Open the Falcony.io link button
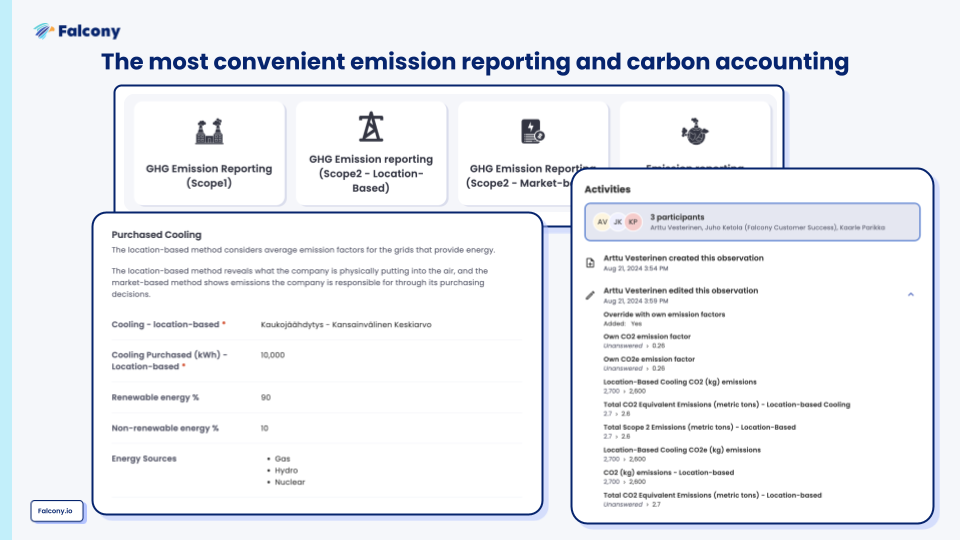 tap(56, 511)
